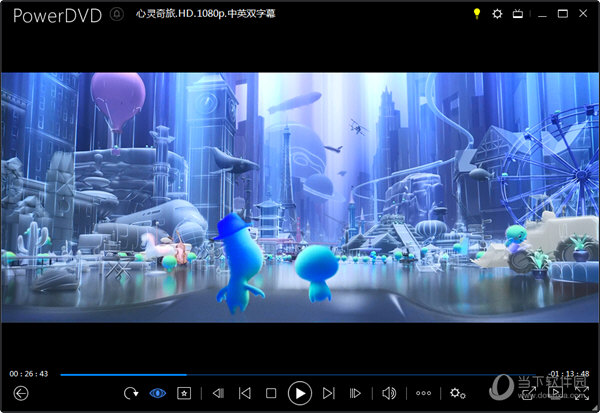Open the bookmark star icon
The height and width of the screenshot is (413, 600).
point(184,393)
